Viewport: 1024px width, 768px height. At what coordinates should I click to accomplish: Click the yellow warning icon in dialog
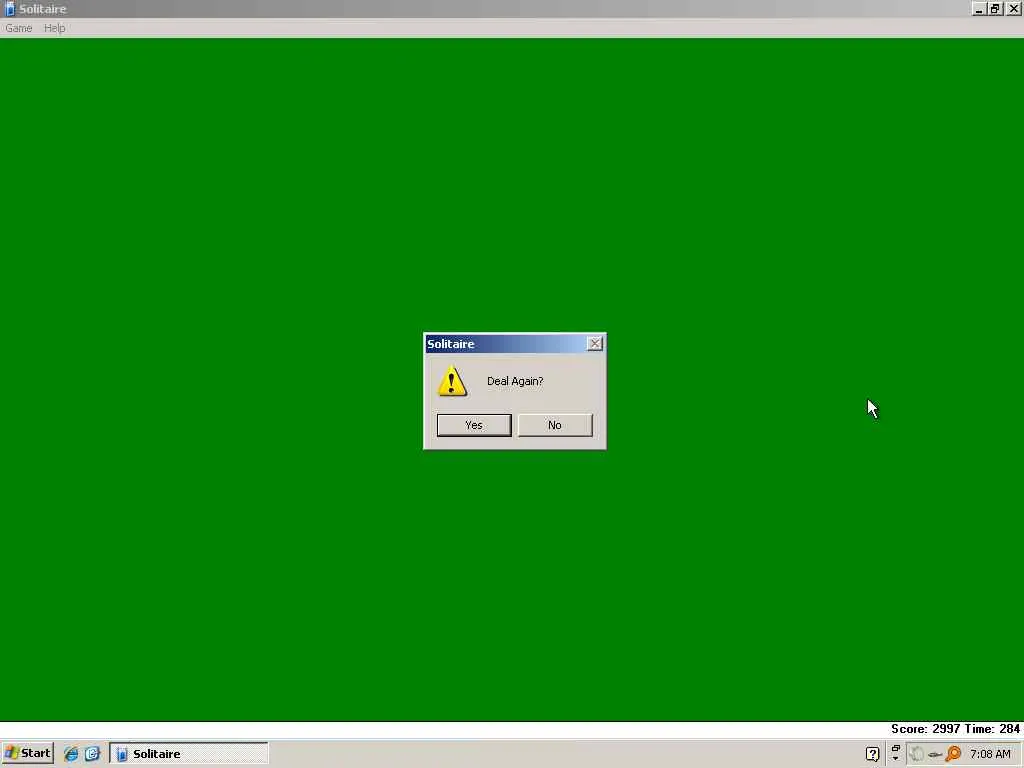(x=452, y=381)
